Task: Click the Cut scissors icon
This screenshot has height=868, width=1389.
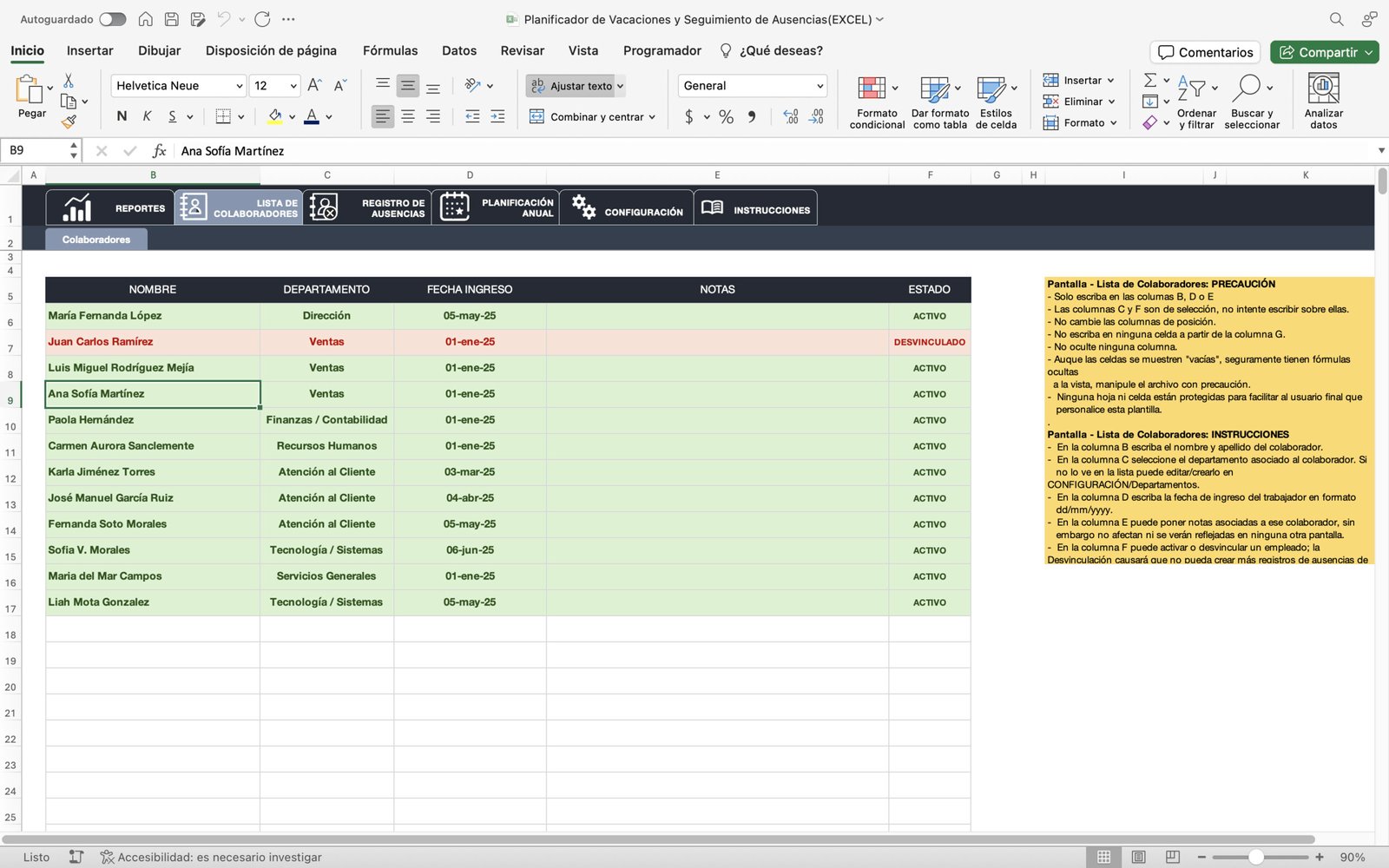Action: (x=69, y=81)
